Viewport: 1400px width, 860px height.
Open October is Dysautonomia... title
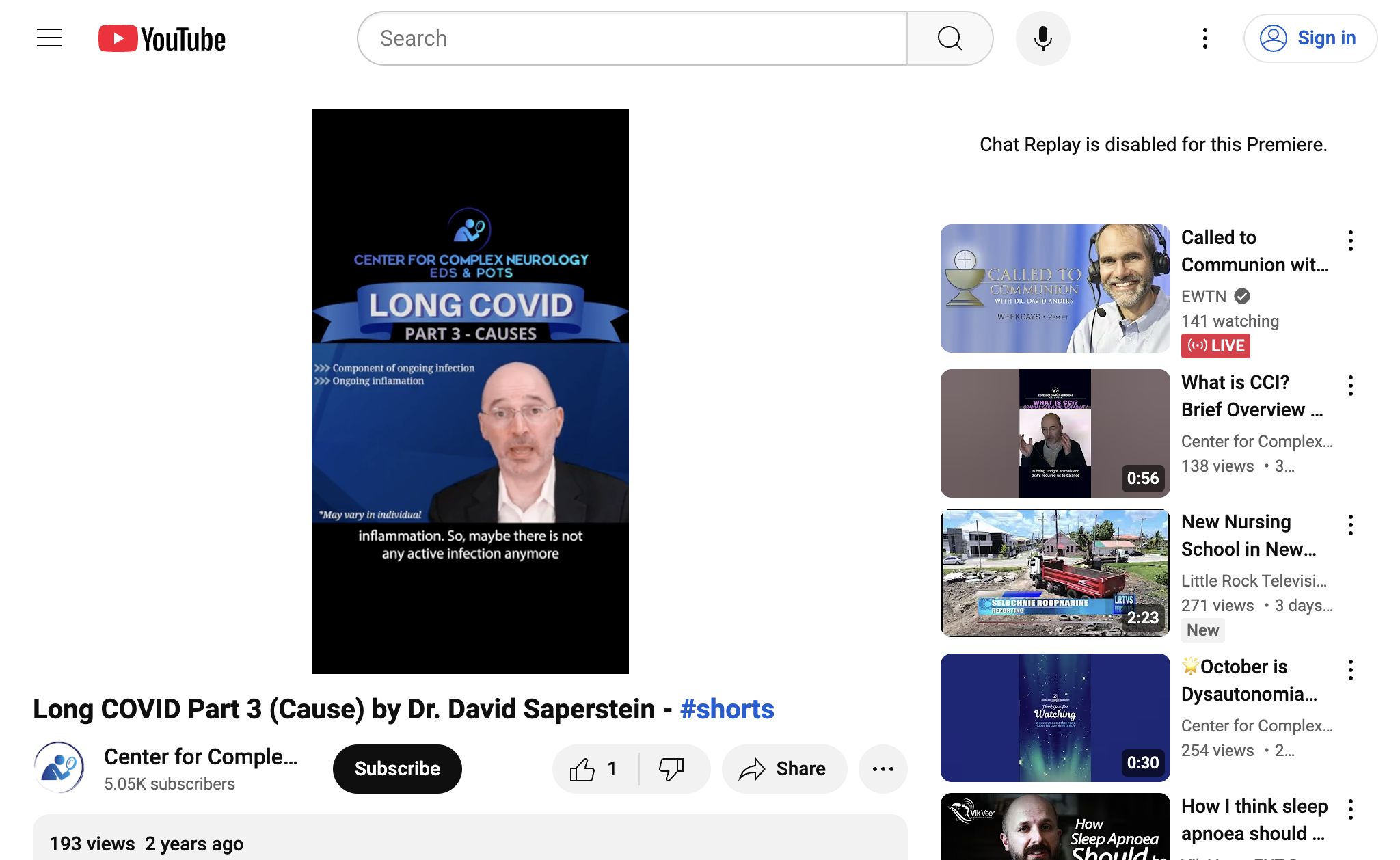(x=1250, y=680)
